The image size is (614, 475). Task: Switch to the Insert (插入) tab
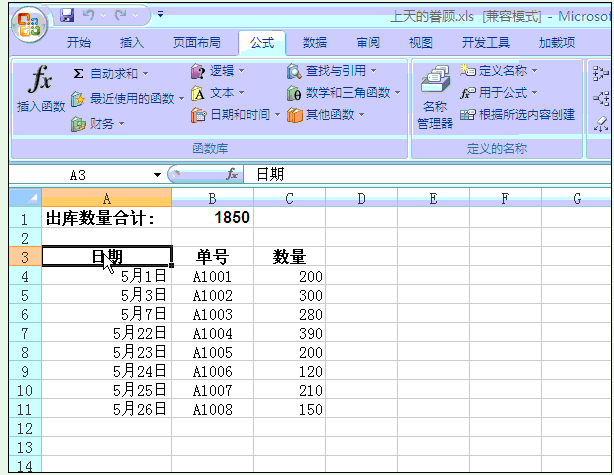coord(132,42)
